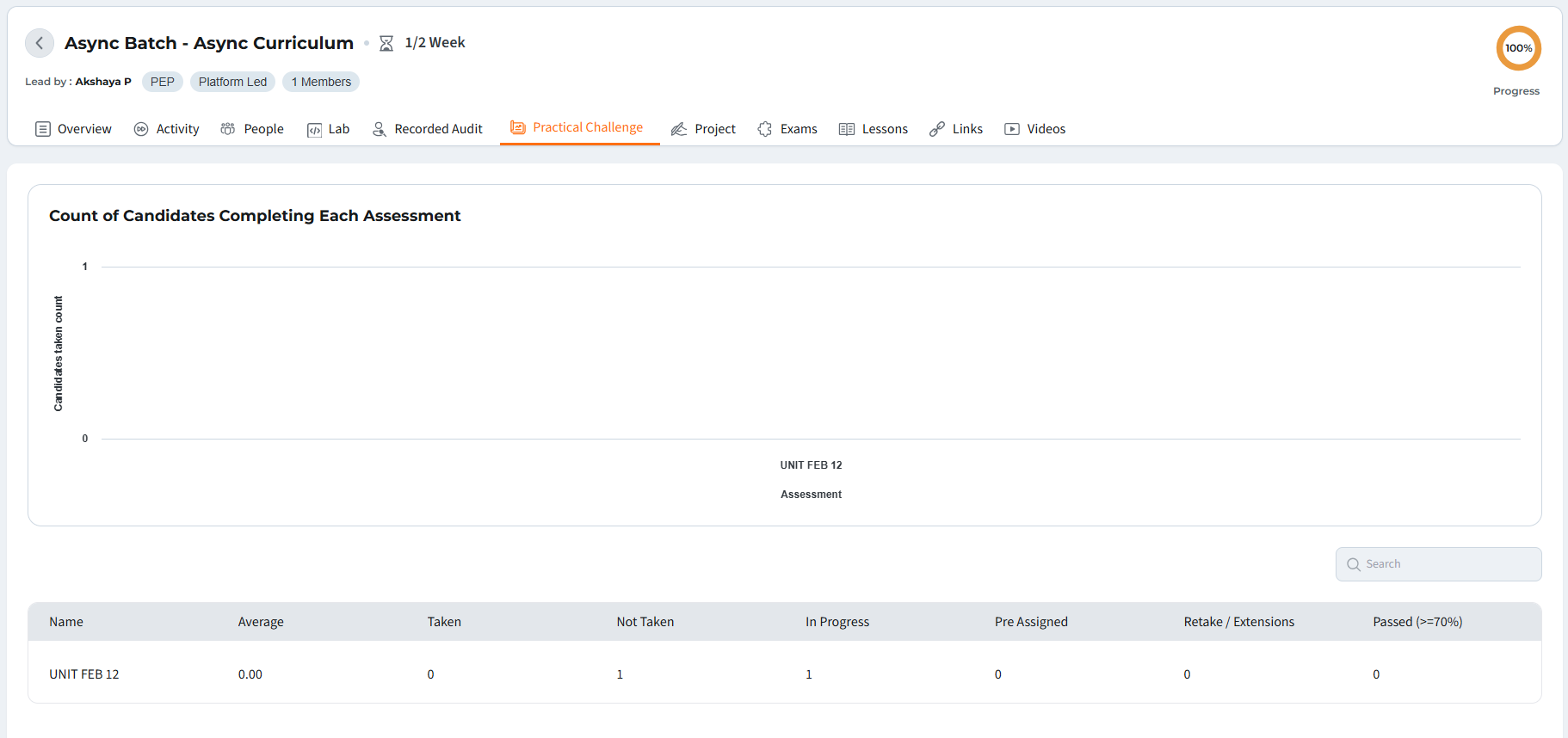Image resolution: width=1568 pixels, height=738 pixels.
Task: Select the Recorded Audit tab
Action: click(x=428, y=129)
